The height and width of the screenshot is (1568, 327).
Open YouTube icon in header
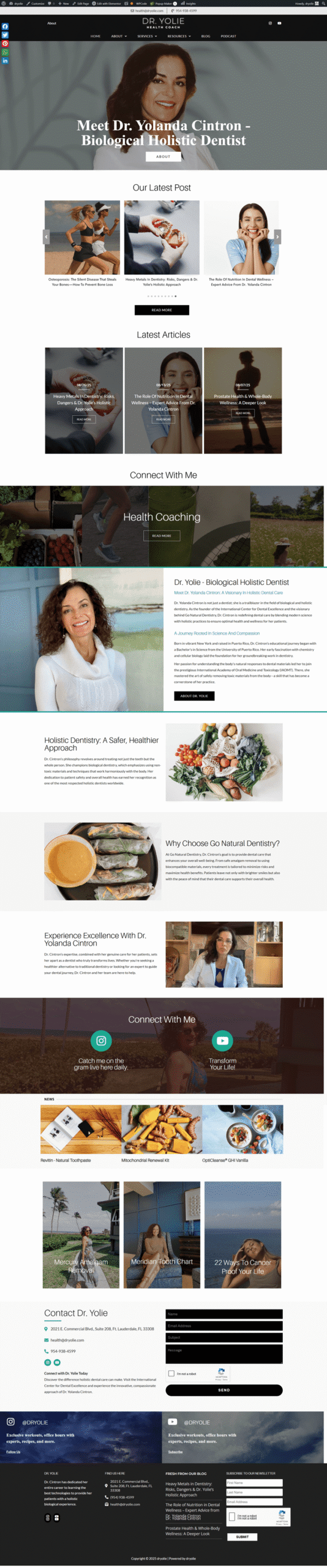279,23
